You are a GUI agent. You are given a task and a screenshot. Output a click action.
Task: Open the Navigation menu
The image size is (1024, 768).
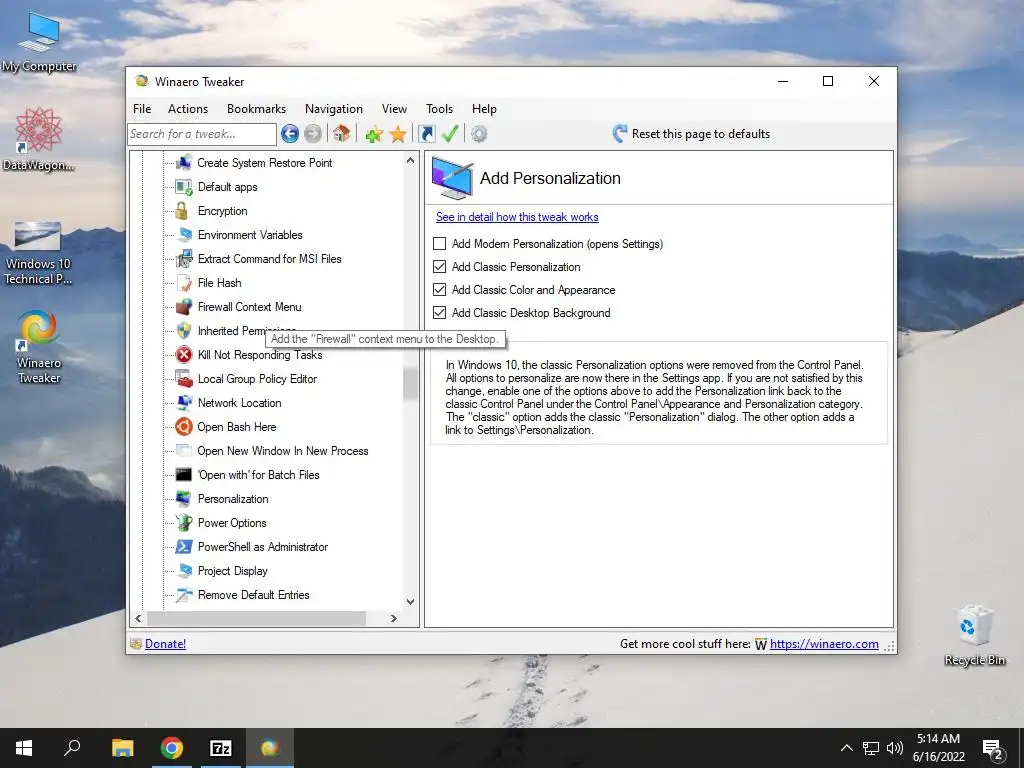coord(334,108)
